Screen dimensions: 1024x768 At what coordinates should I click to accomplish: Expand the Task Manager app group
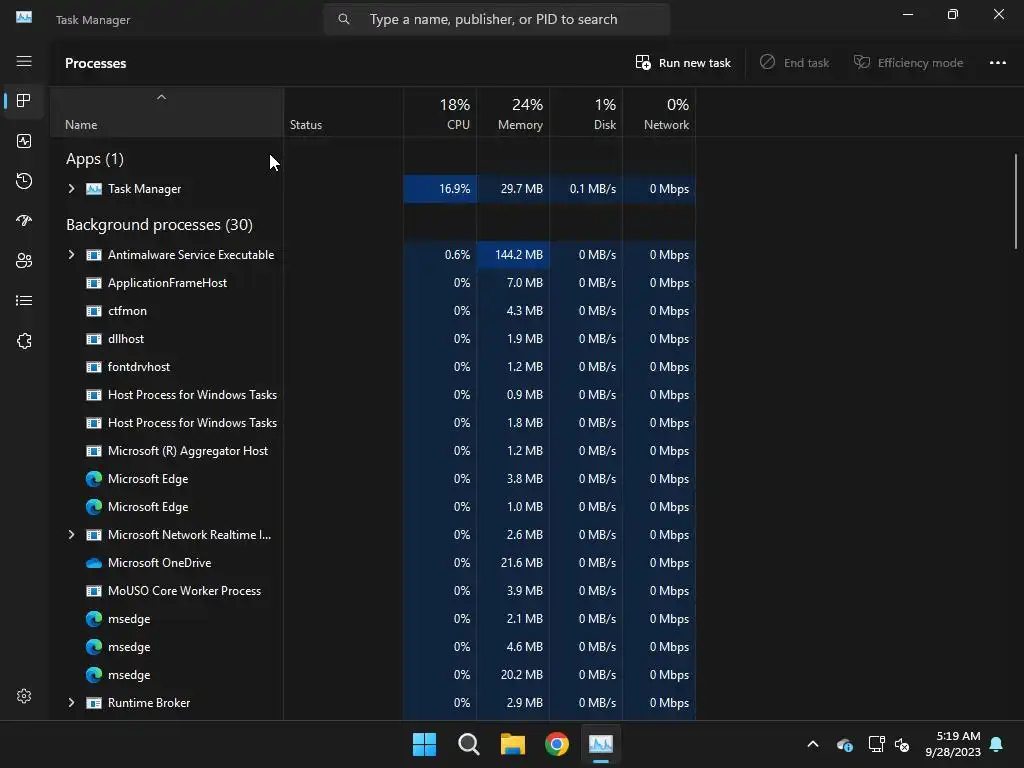pos(71,189)
